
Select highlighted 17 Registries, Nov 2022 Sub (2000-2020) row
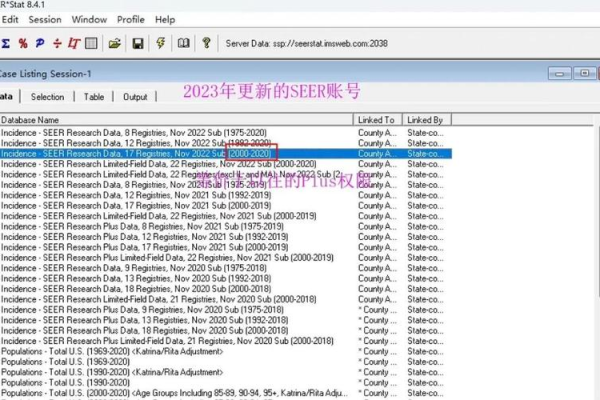tap(226, 153)
